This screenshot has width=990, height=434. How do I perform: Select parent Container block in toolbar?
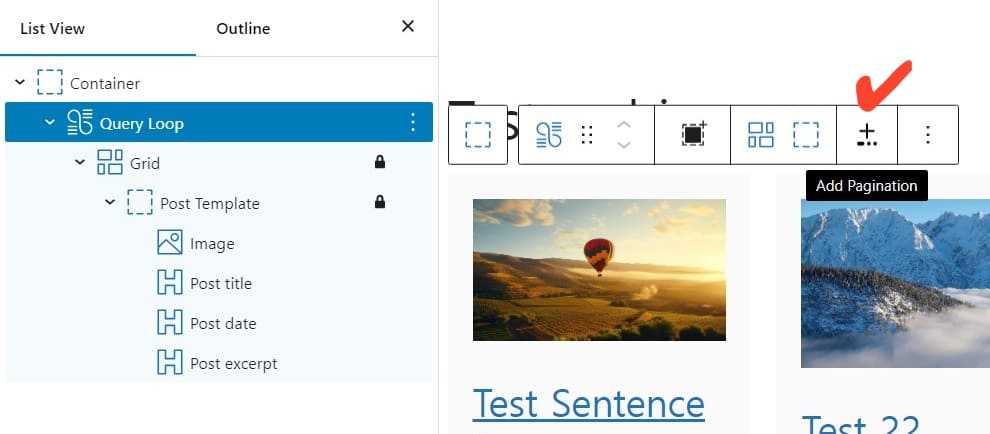pyautogui.click(x=478, y=135)
